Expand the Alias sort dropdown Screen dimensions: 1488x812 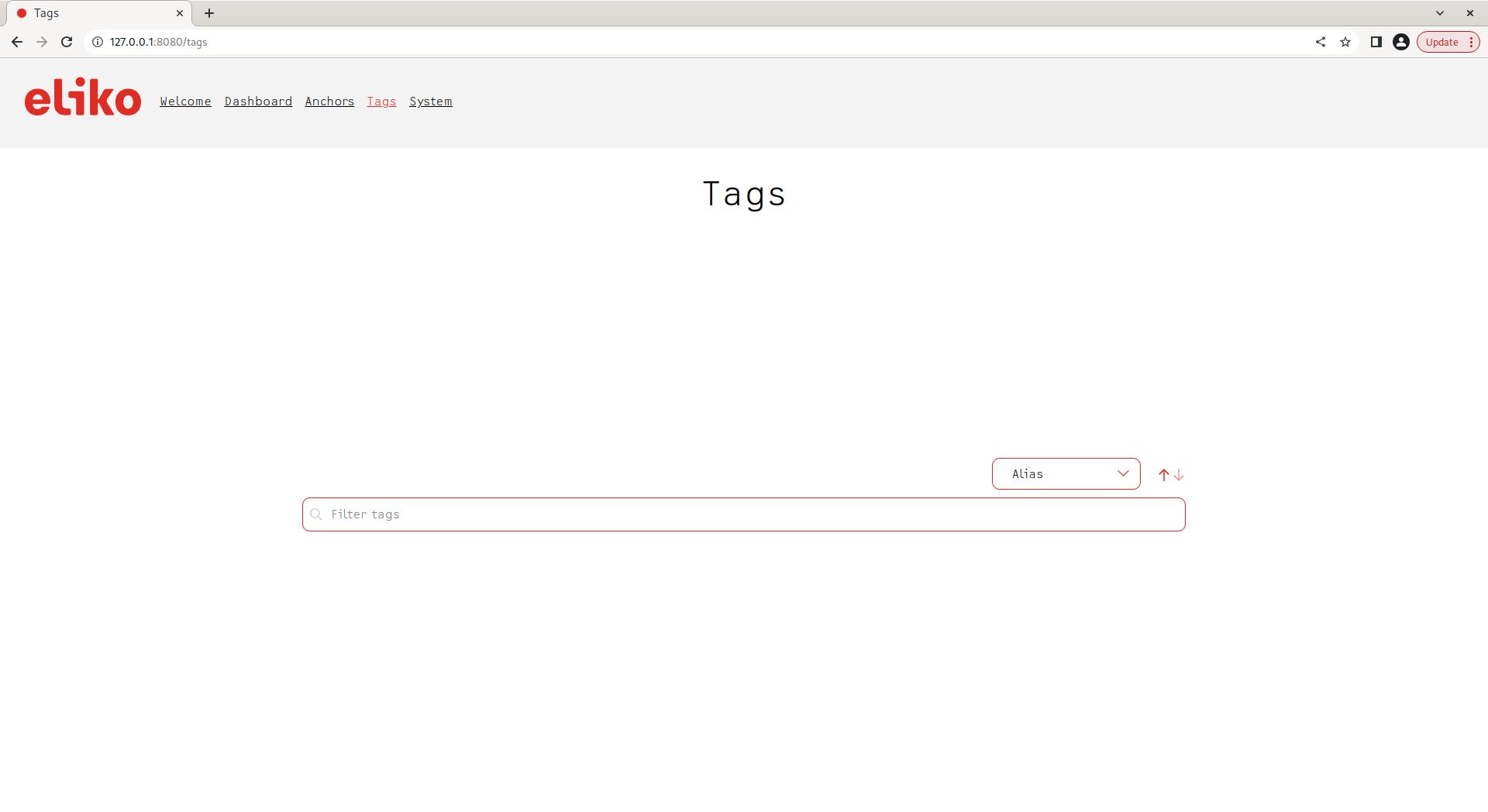pos(1066,473)
